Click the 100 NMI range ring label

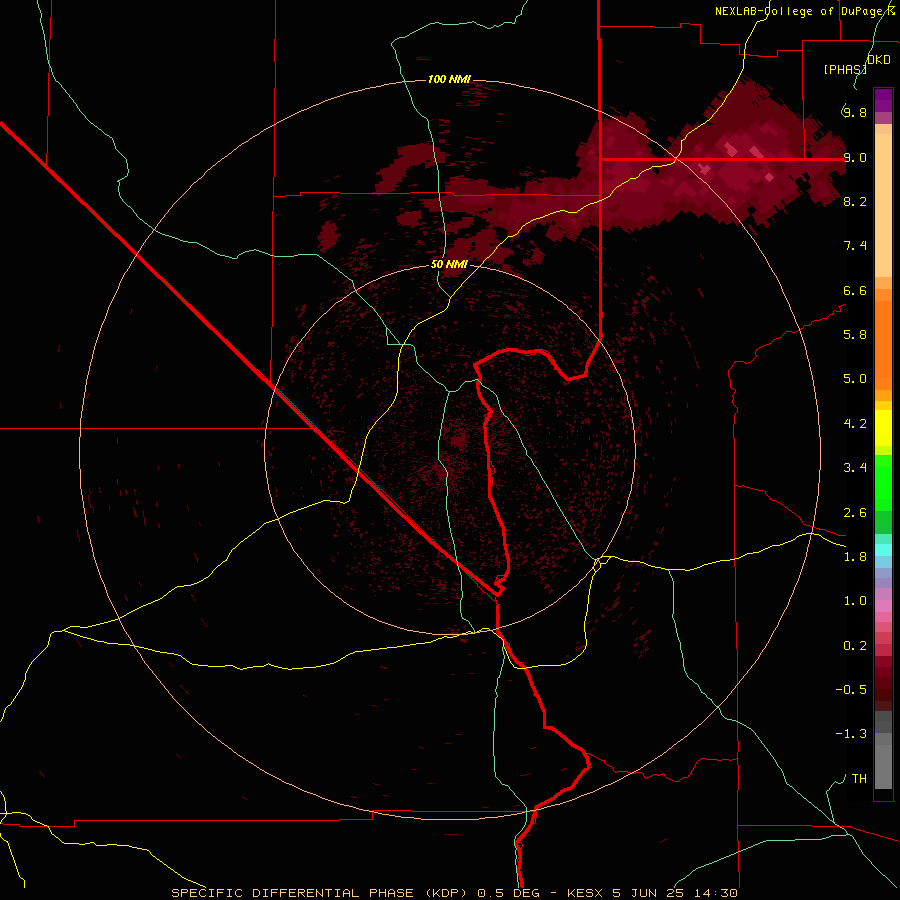click(449, 79)
